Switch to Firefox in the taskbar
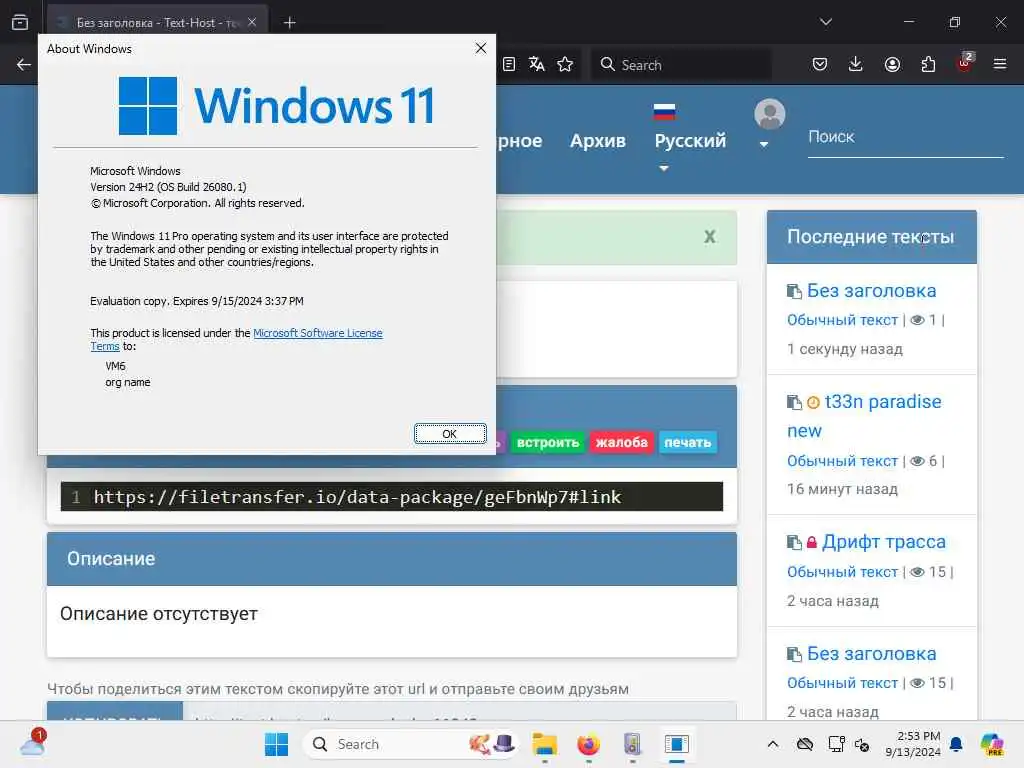This screenshot has width=1024, height=768. point(588,744)
